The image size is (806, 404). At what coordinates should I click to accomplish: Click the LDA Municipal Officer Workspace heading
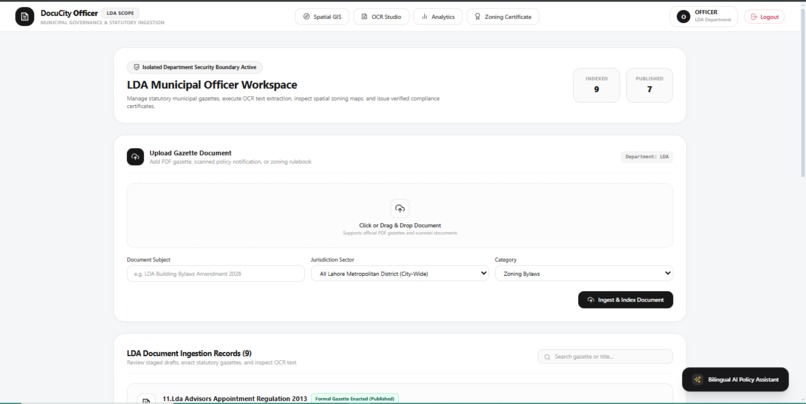click(212, 85)
